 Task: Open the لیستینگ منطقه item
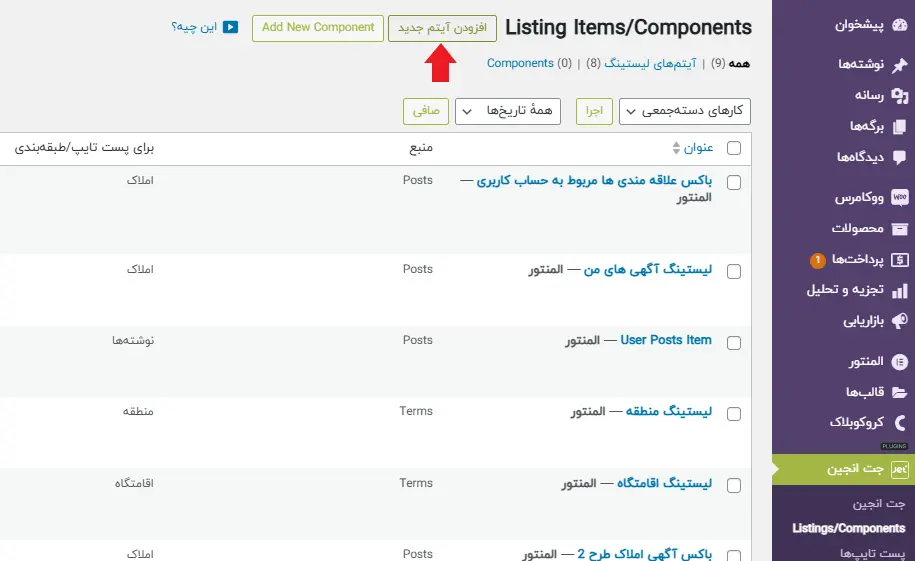[669, 412]
